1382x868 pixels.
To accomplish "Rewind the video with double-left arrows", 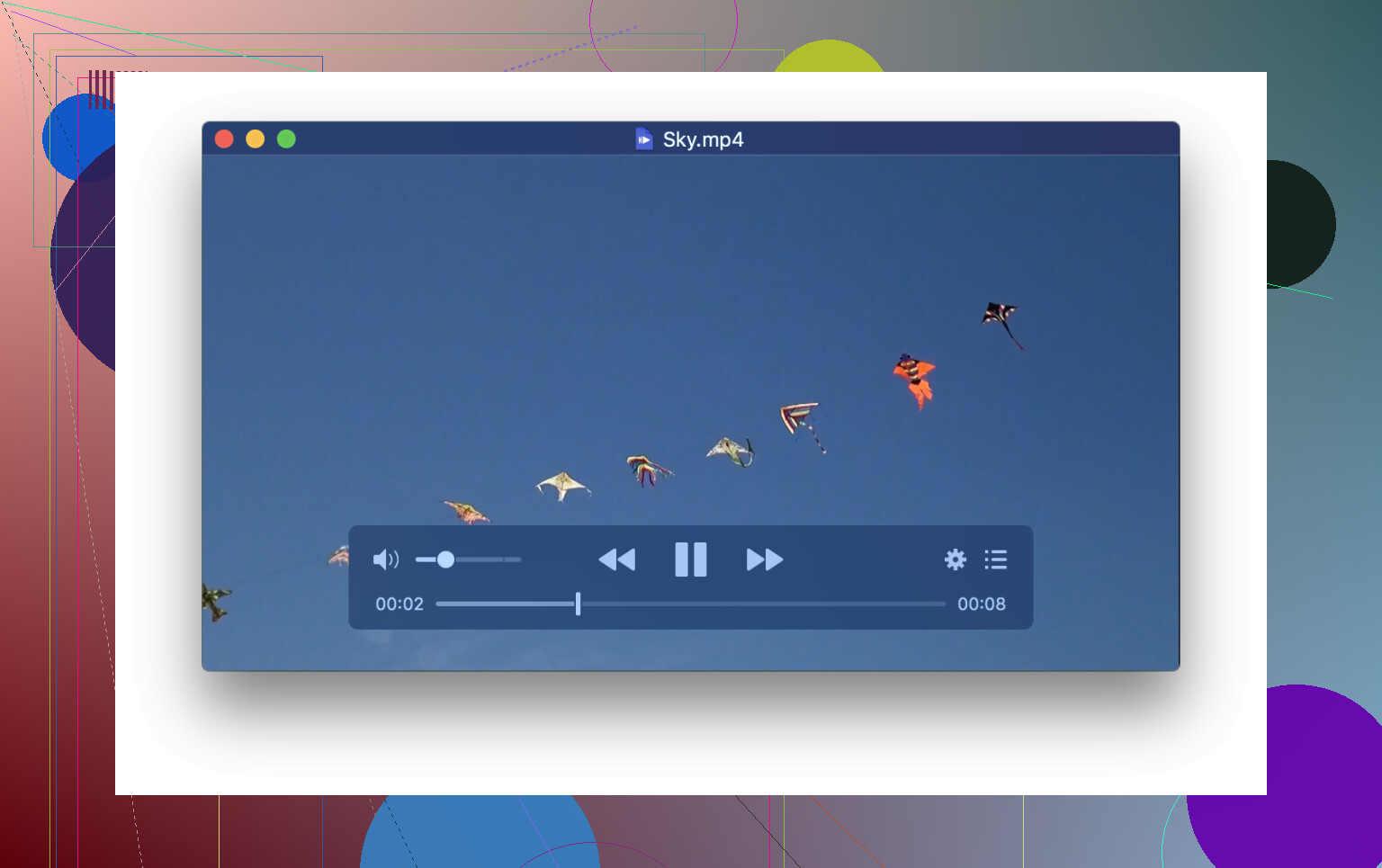I will pos(617,559).
